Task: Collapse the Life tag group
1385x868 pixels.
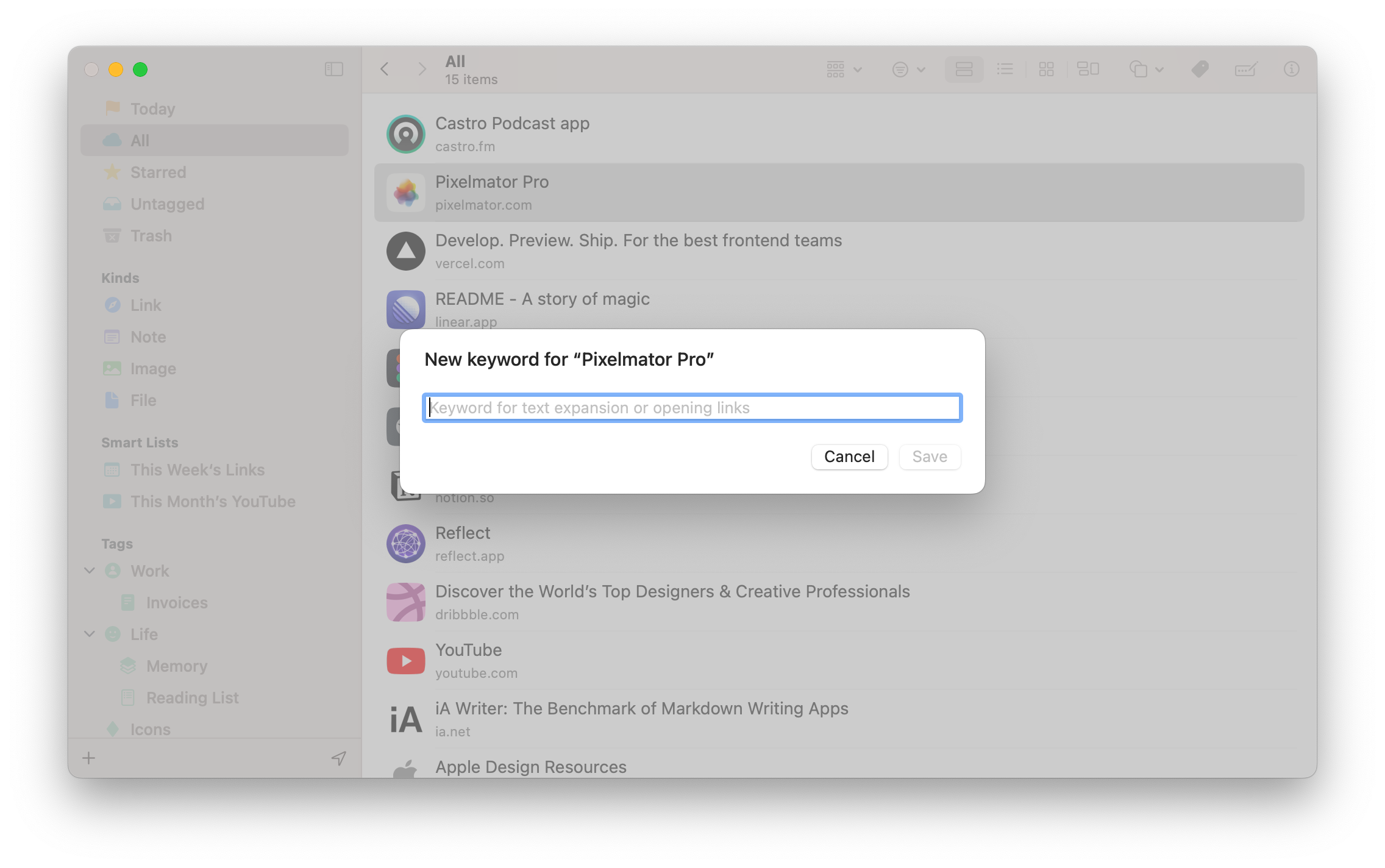Action: (x=90, y=634)
